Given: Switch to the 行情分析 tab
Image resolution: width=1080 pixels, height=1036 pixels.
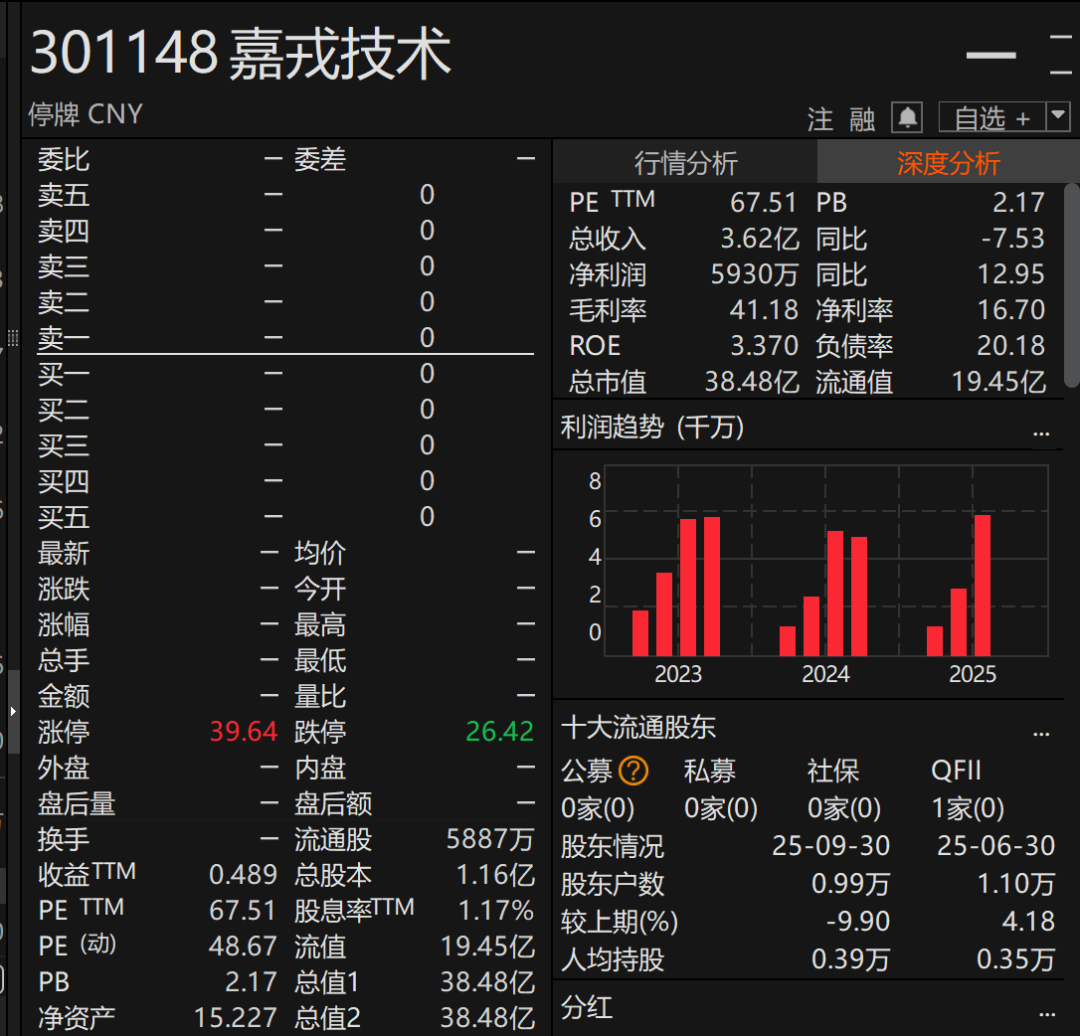Looking at the screenshot, I should 686,163.
